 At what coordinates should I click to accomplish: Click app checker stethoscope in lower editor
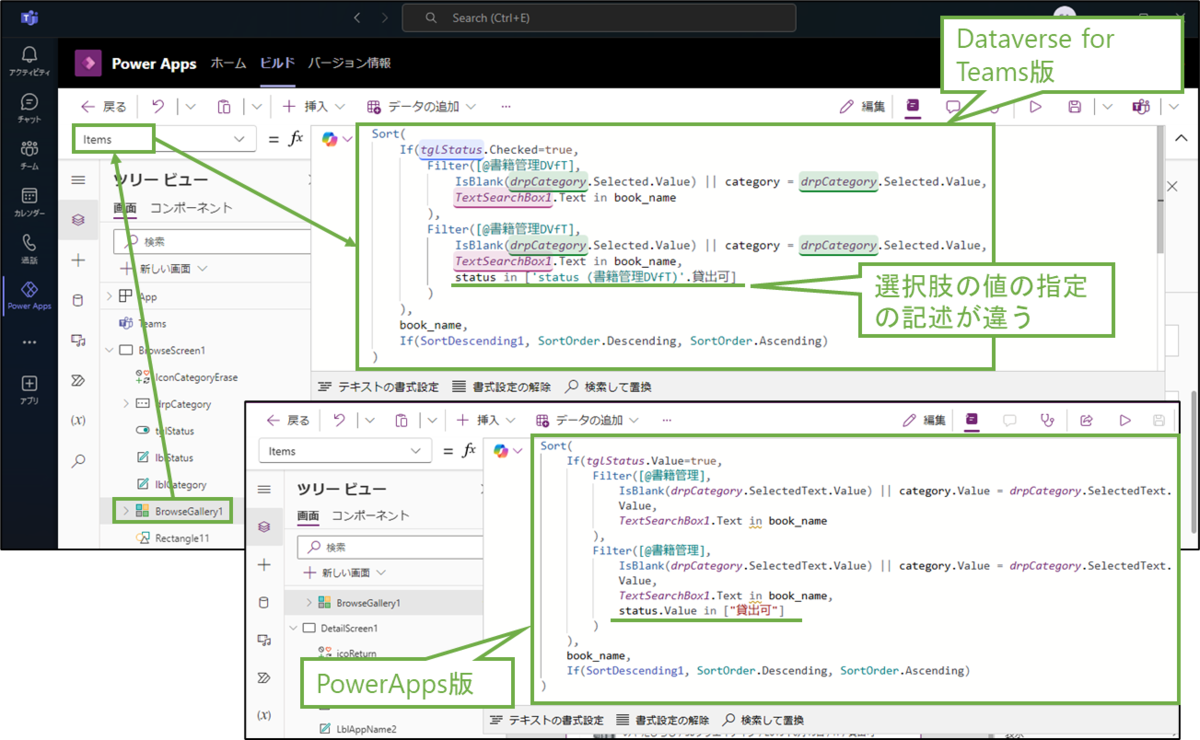[1047, 420]
